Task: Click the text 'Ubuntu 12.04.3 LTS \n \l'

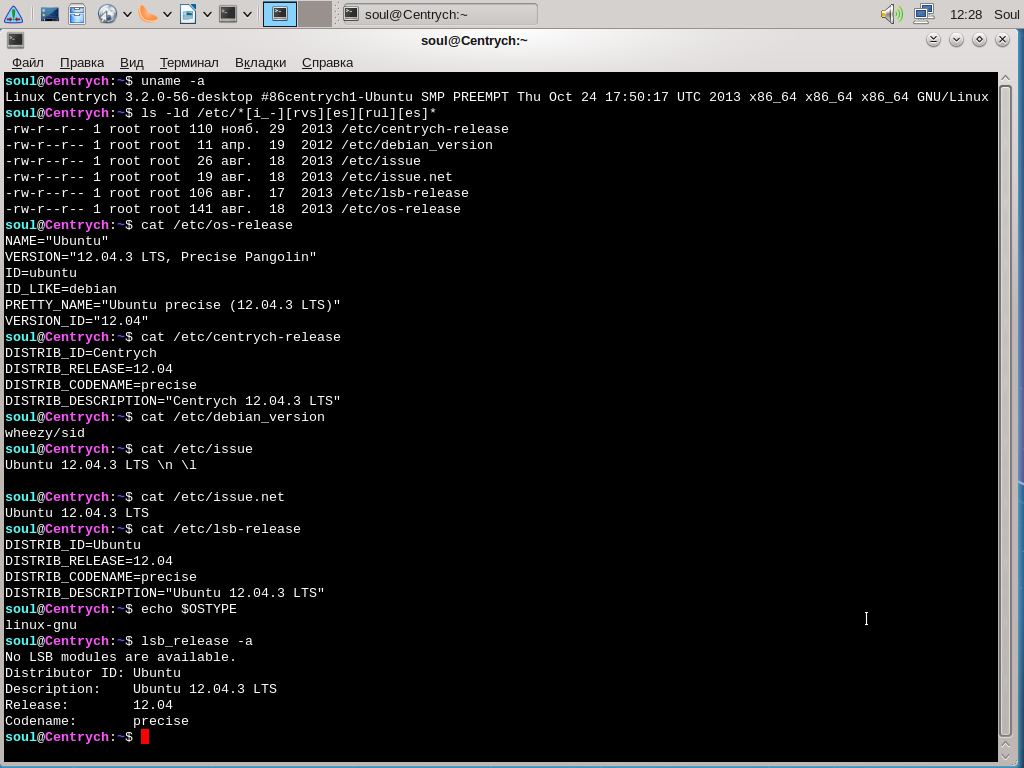Action: [101, 465]
